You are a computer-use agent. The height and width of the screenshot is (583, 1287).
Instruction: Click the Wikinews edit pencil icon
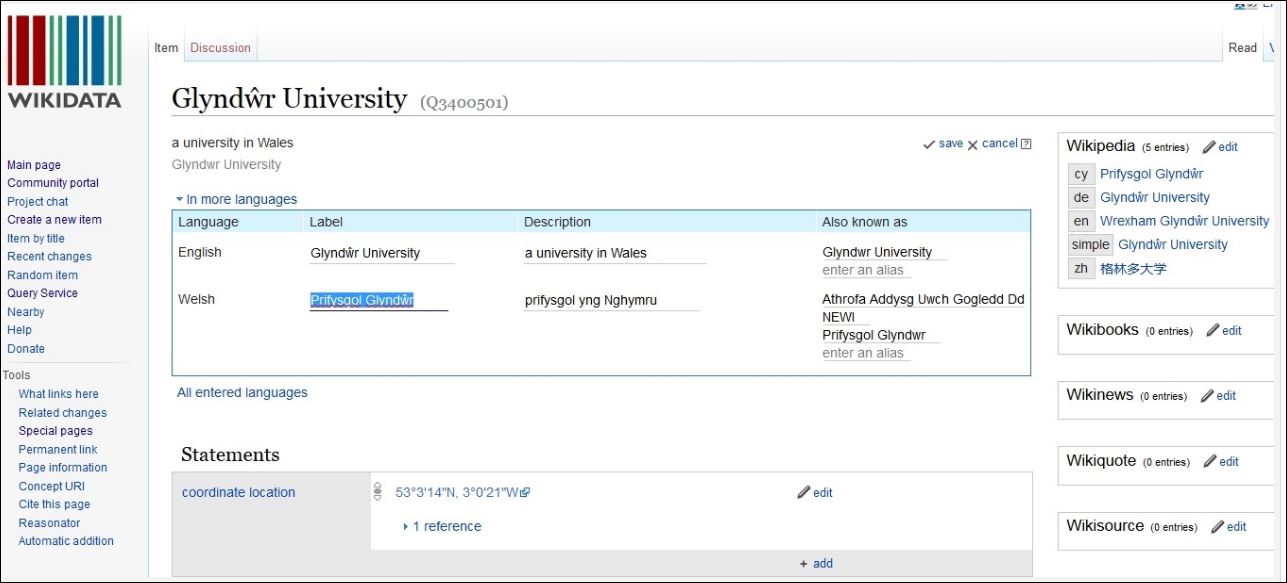(x=1207, y=396)
